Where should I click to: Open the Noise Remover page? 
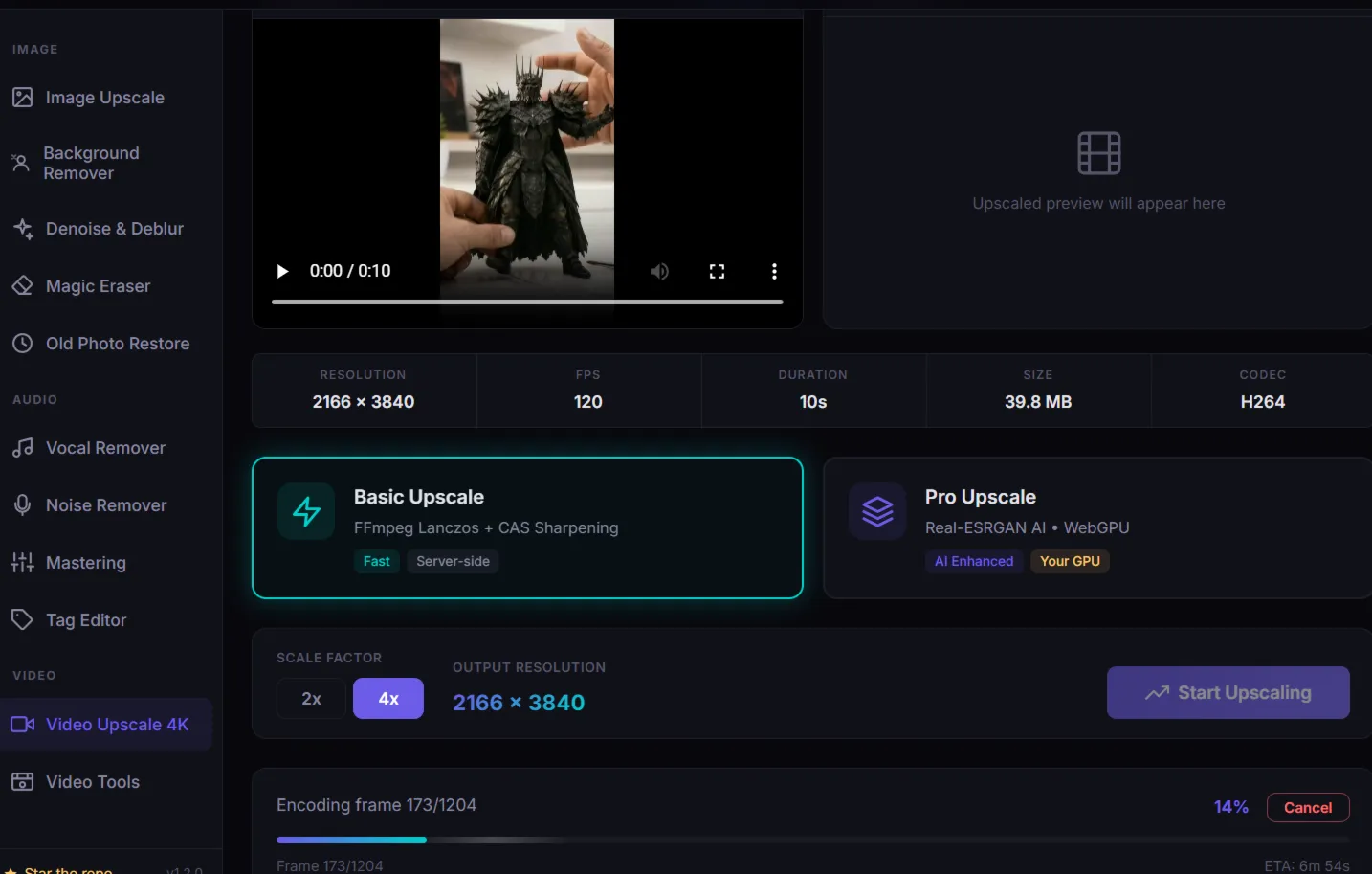click(x=105, y=505)
